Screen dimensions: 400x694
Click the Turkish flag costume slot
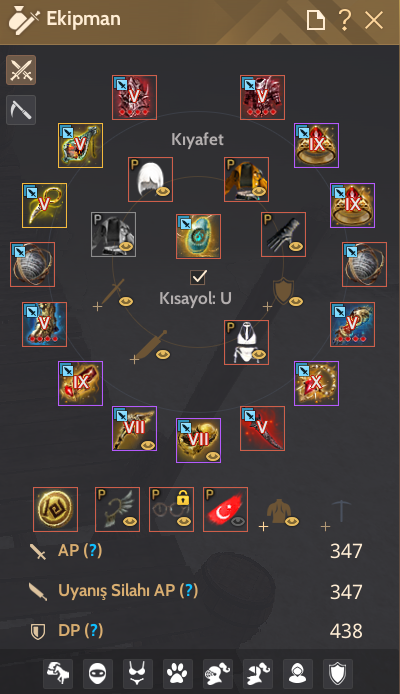click(225, 509)
